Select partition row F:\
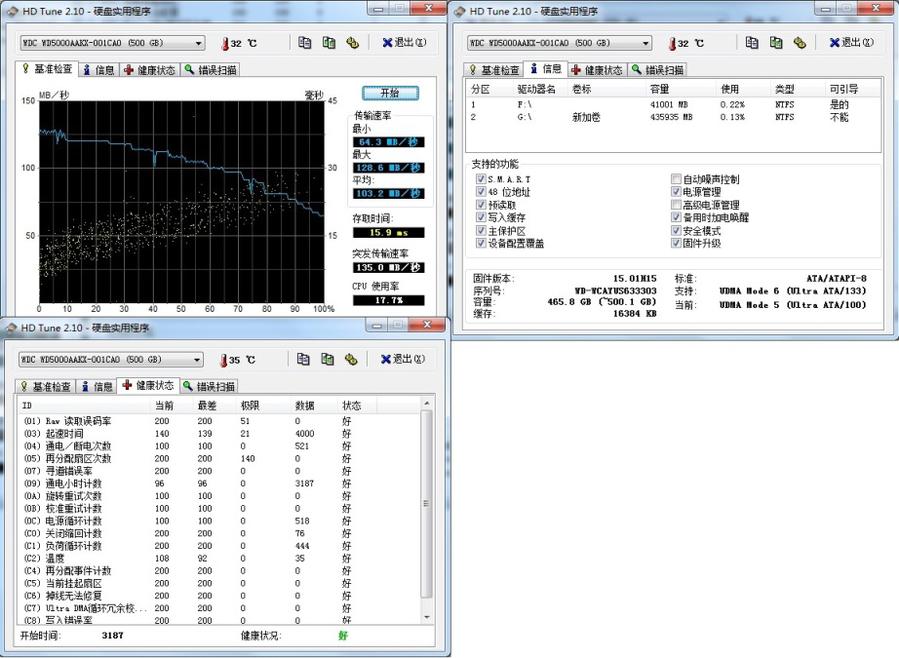899x658 pixels. pos(673,104)
